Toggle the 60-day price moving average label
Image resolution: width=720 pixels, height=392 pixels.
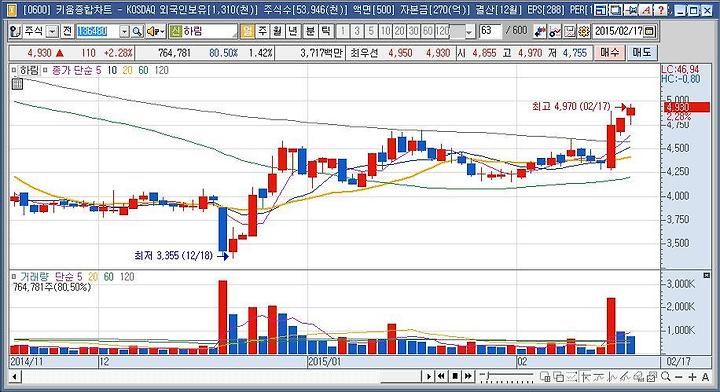click(143, 70)
